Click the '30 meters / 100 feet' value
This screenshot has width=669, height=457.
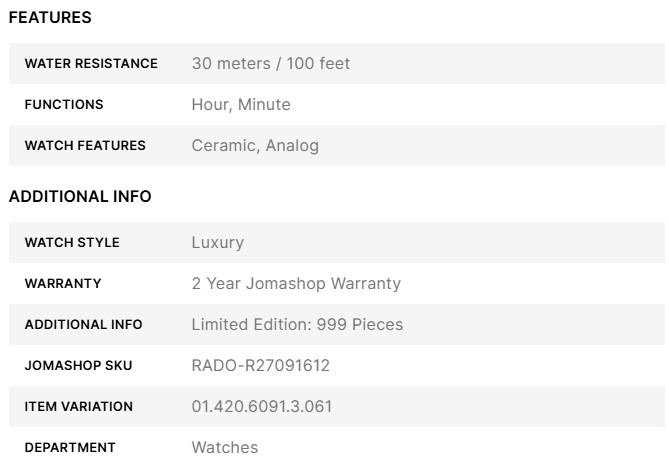point(270,64)
